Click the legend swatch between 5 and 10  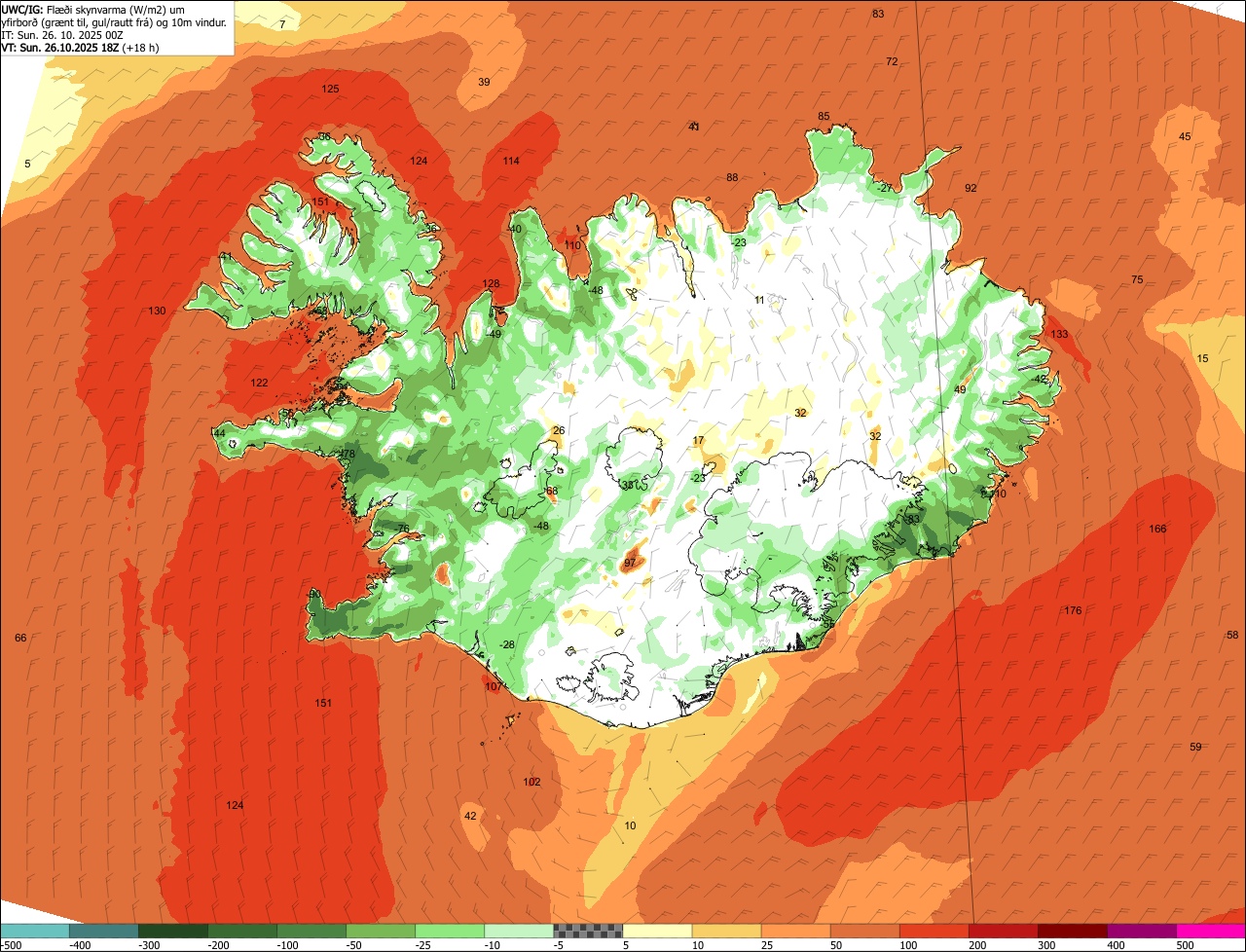pyautogui.click(x=657, y=931)
